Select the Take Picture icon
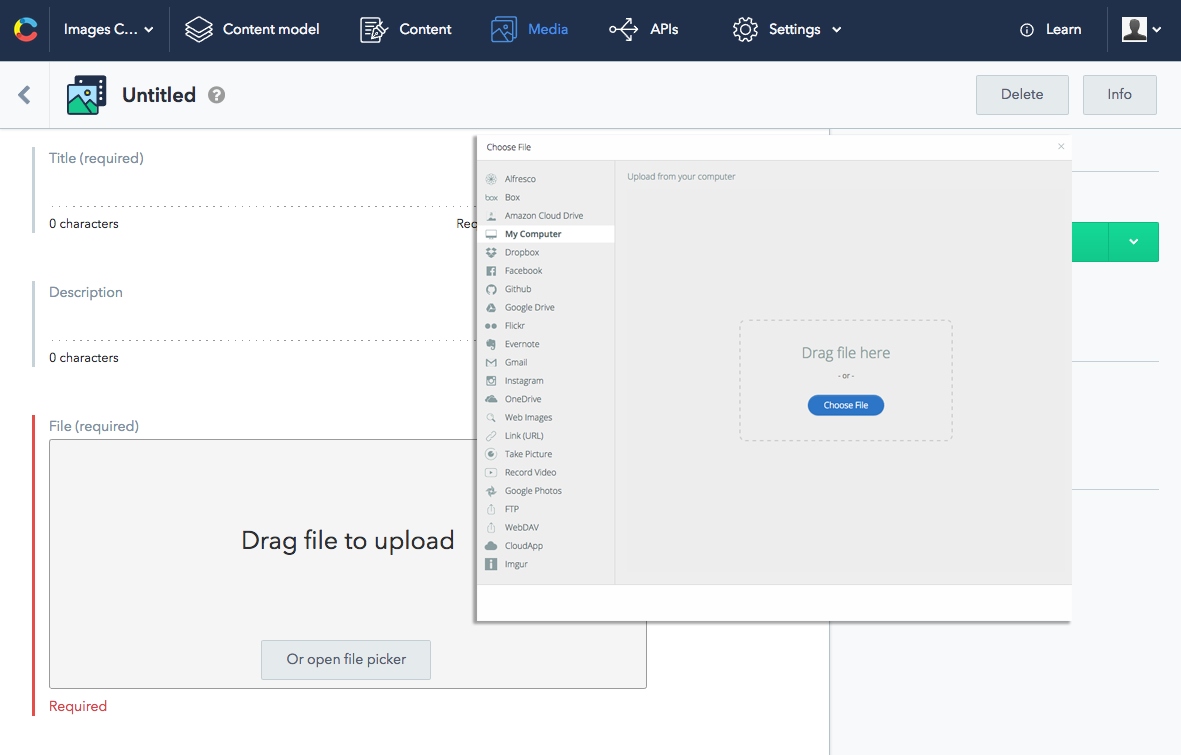Viewport: 1181px width, 755px height. pos(491,454)
